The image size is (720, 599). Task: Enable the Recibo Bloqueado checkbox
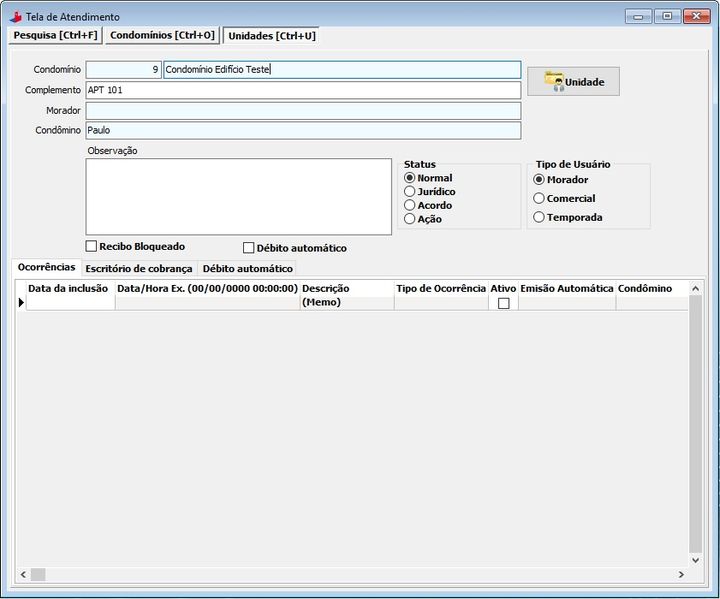pyautogui.click(x=92, y=247)
